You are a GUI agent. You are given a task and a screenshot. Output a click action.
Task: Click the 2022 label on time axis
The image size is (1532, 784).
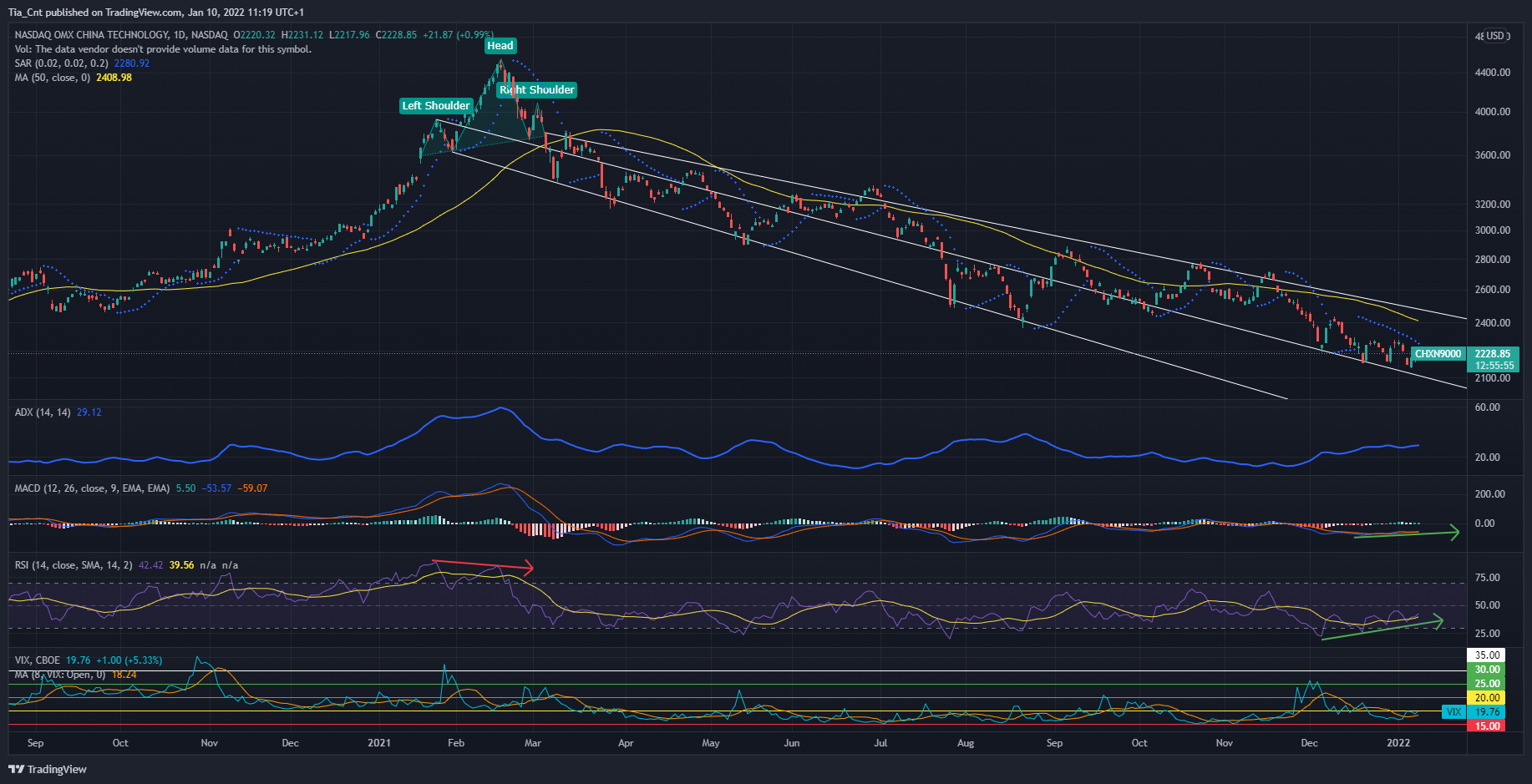pos(1398,743)
